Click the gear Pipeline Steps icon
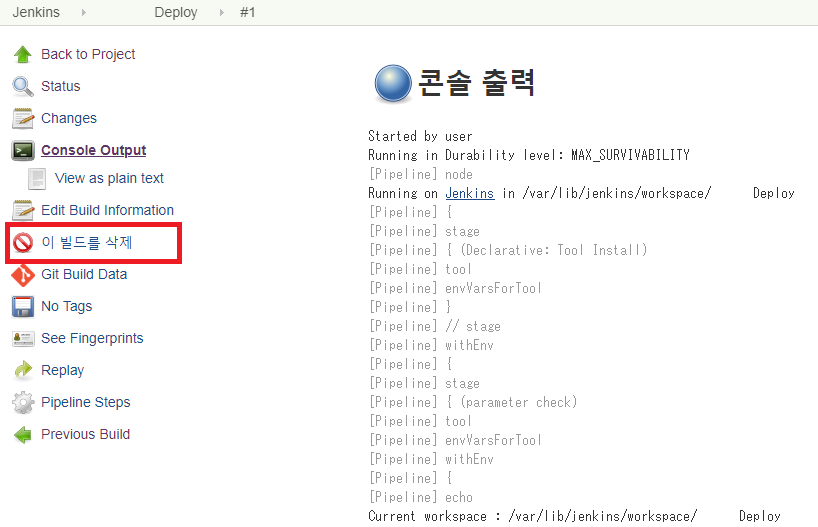 22,402
